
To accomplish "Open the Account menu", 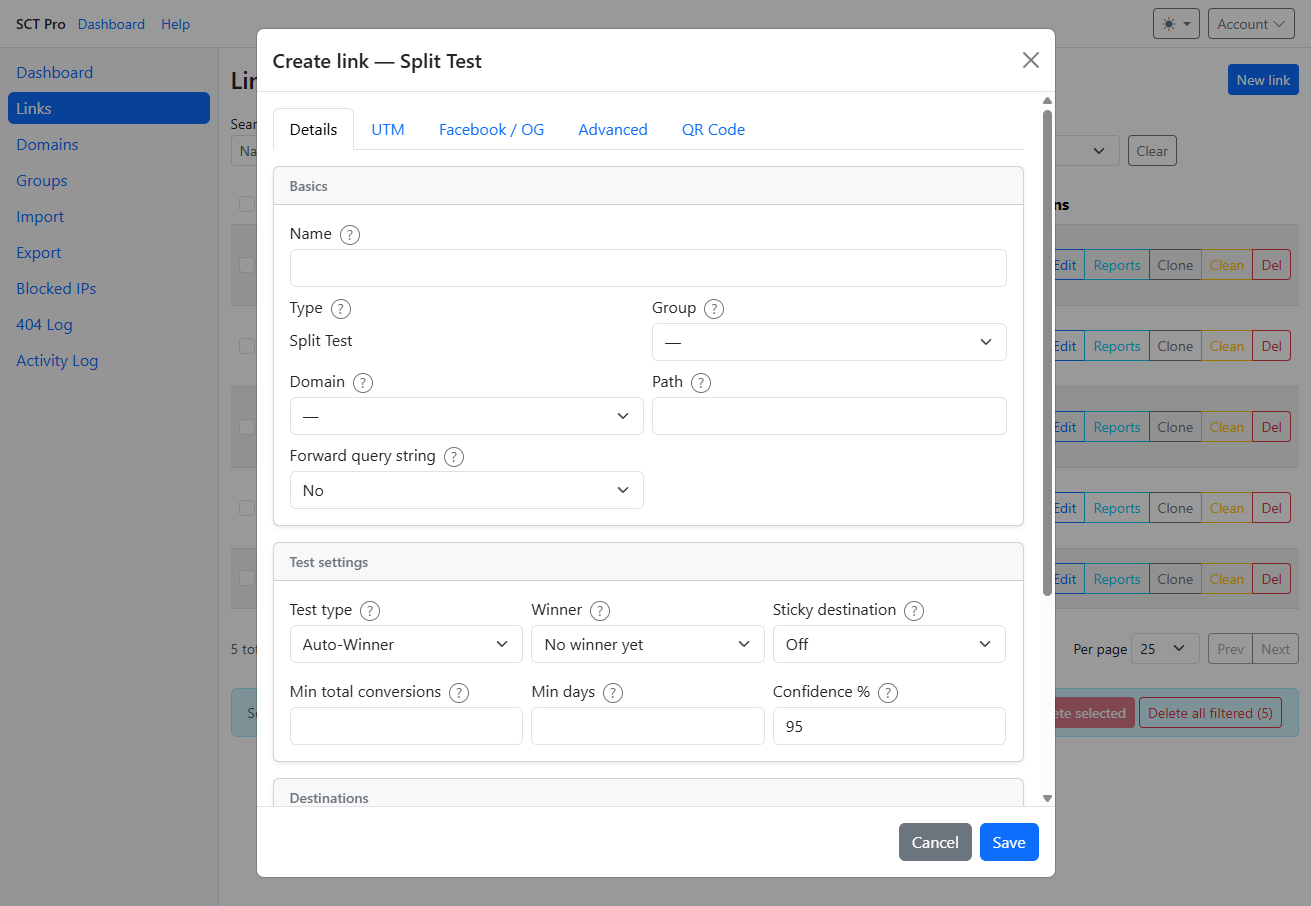I will coord(1251,24).
